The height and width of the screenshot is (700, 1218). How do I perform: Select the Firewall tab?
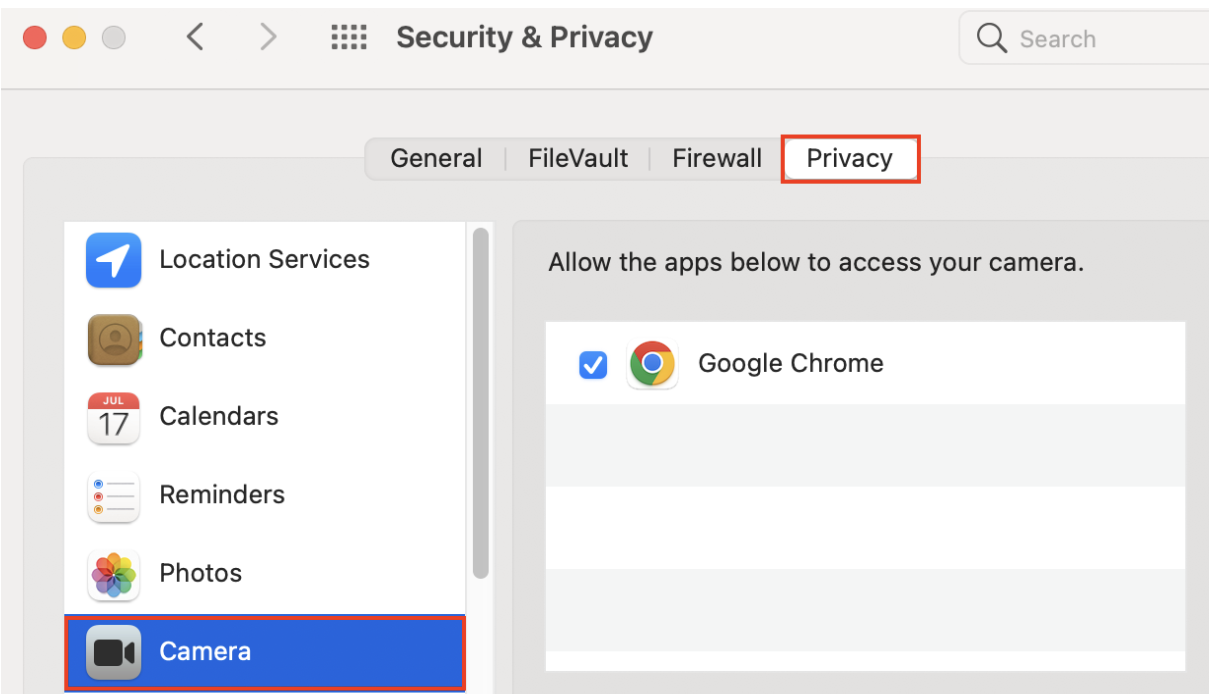click(x=717, y=159)
